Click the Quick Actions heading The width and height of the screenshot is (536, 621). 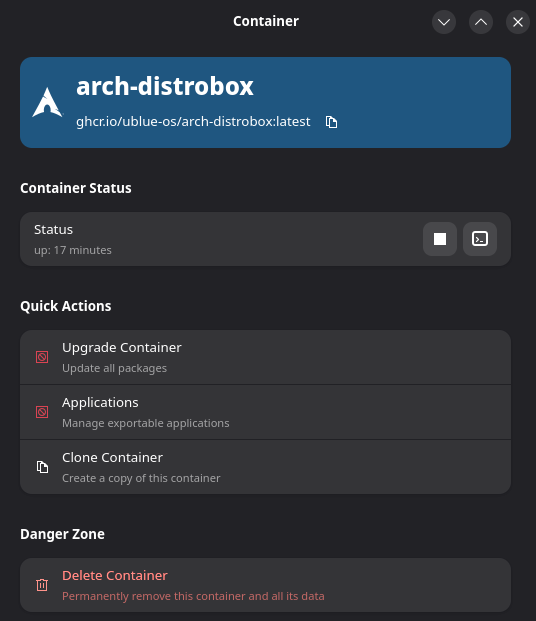(x=66, y=306)
